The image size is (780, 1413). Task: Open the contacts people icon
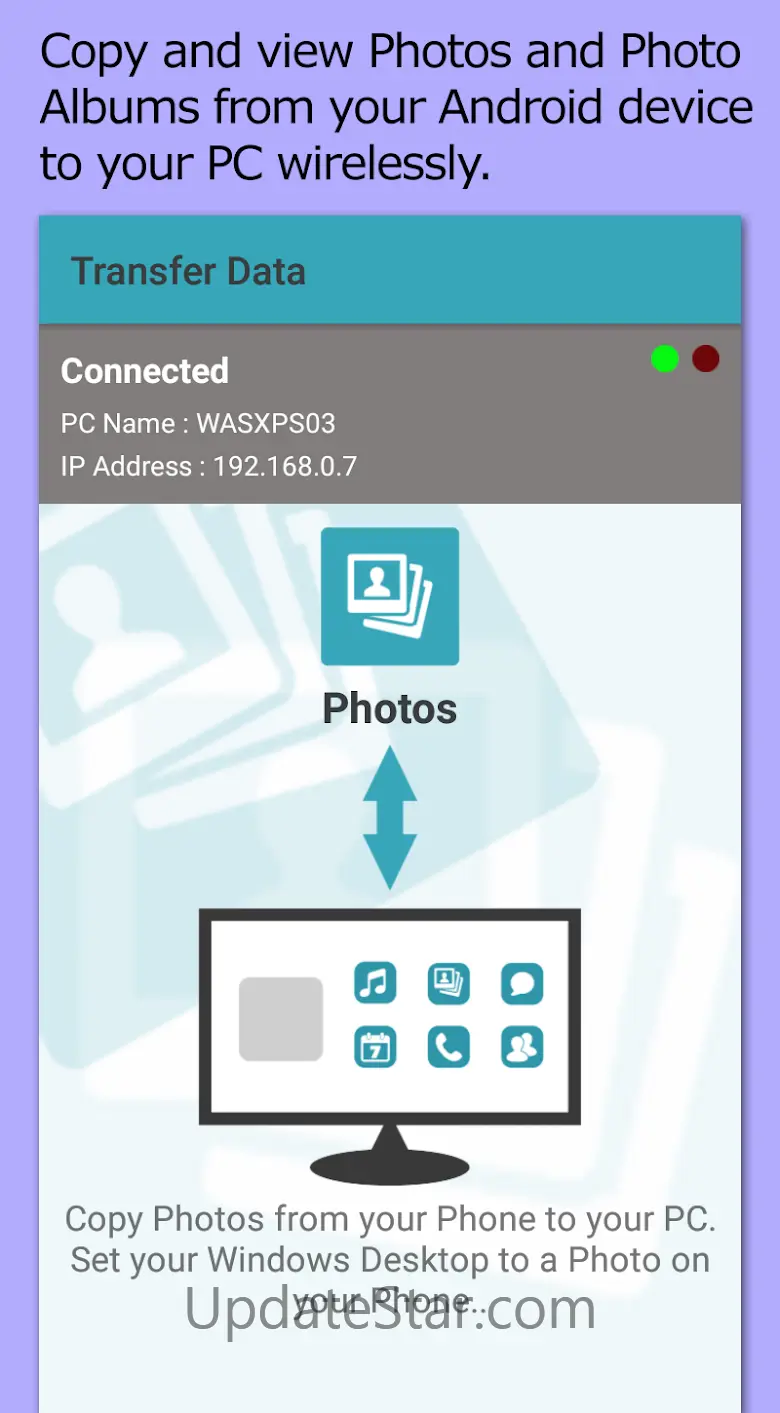pyautogui.click(x=522, y=1047)
